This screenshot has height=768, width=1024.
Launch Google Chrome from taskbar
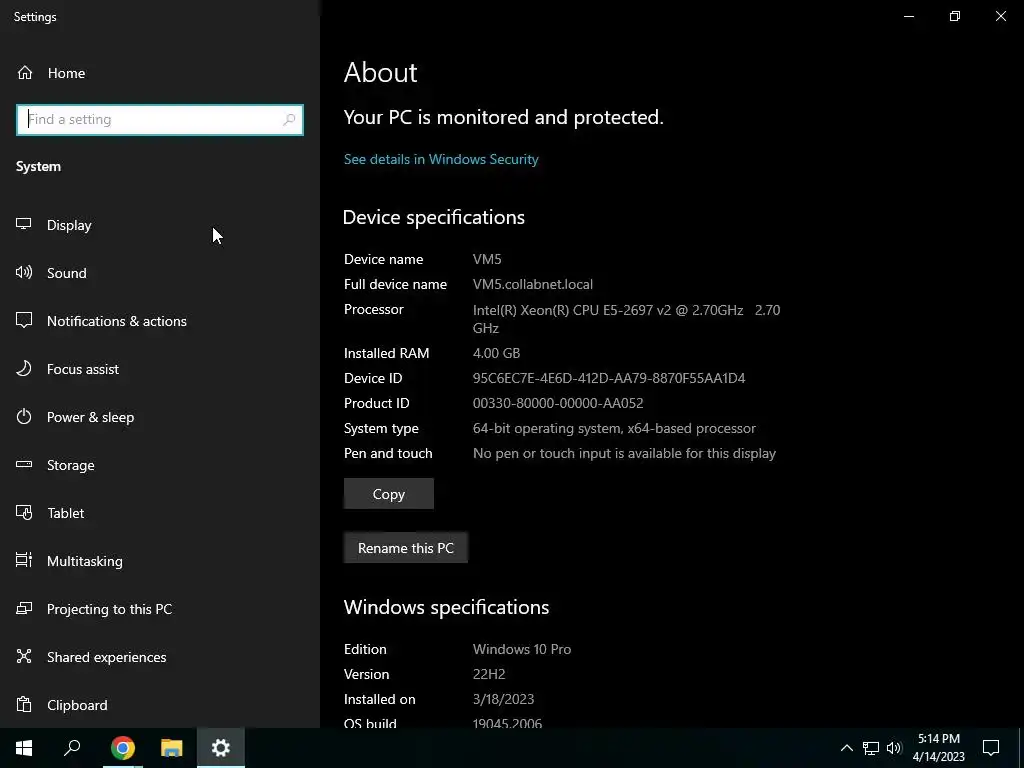pyautogui.click(x=122, y=748)
